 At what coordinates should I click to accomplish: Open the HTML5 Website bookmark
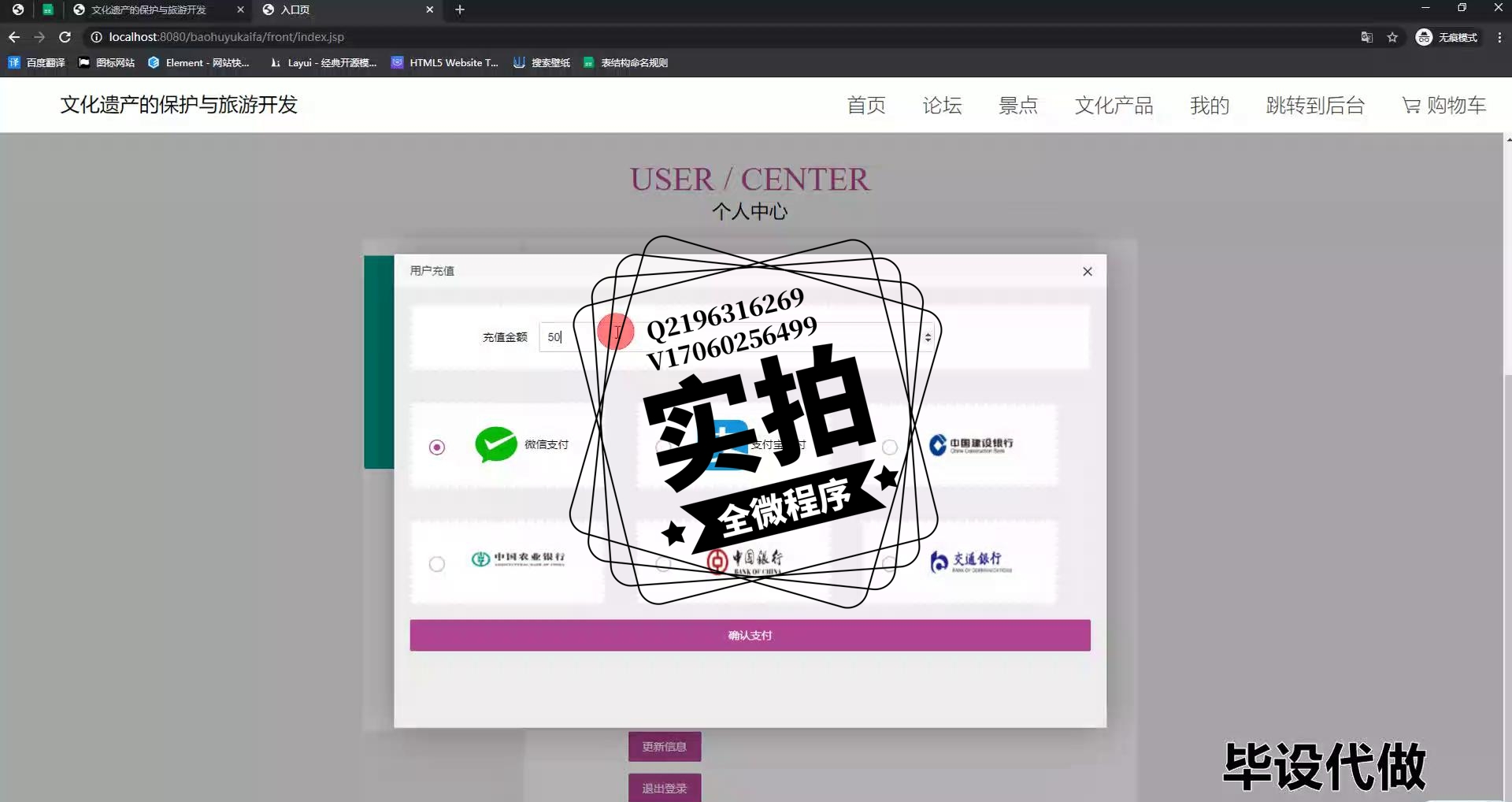[445, 62]
